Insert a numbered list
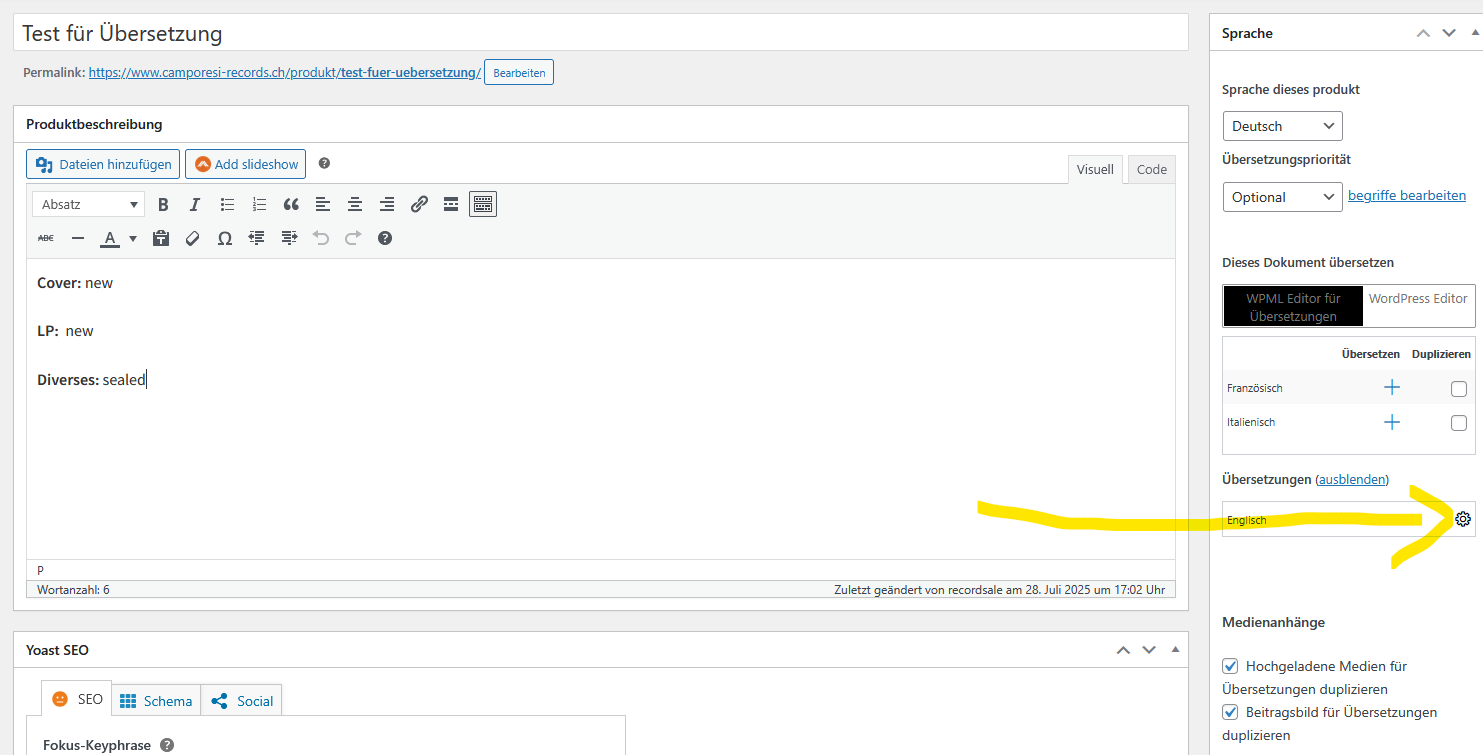 pyautogui.click(x=259, y=204)
